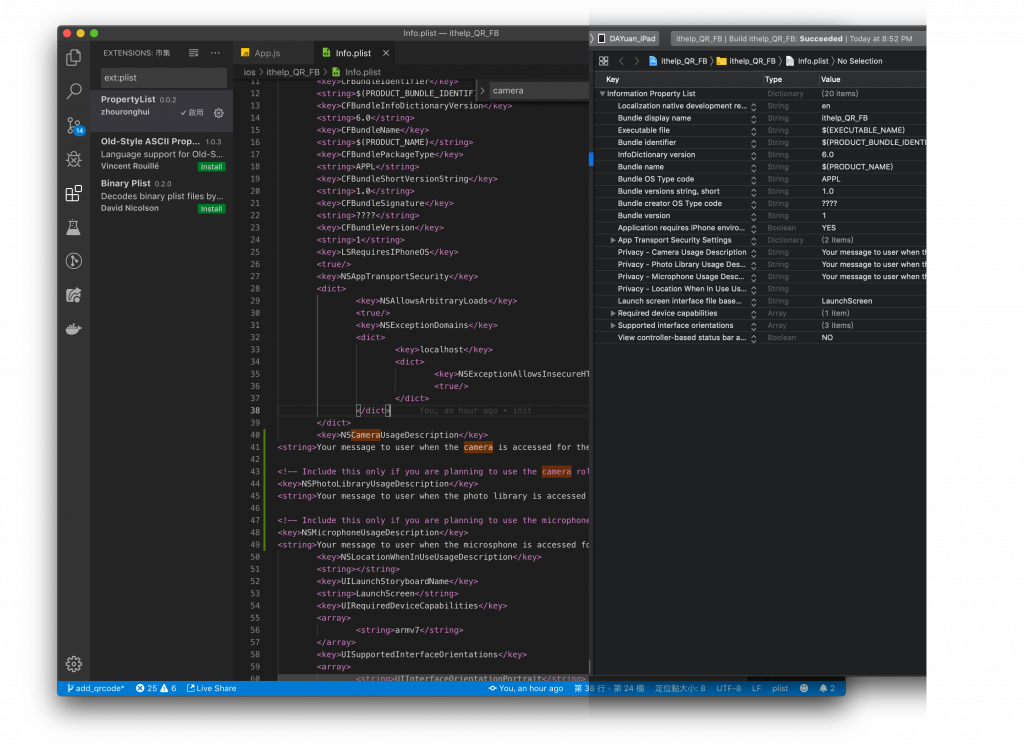Open the extensions panel more actions menu
This screenshot has height=746, width=1024.
(216, 53)
